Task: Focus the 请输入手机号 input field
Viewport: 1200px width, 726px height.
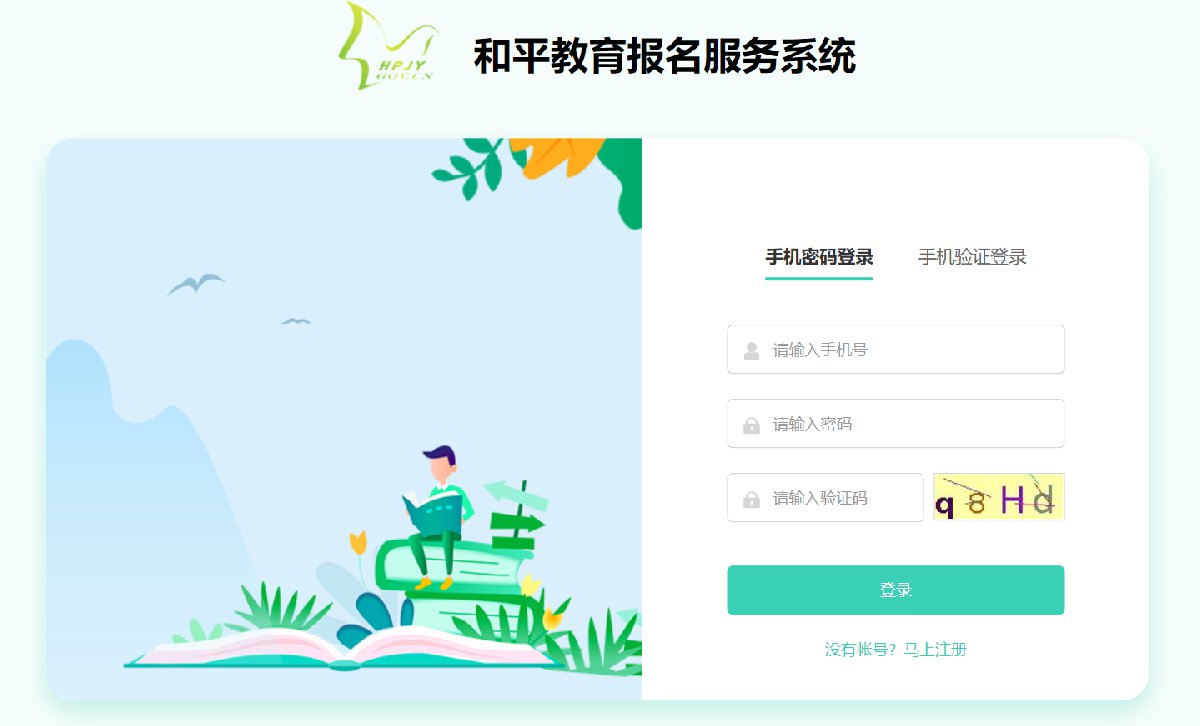Action: click(895, 350)
